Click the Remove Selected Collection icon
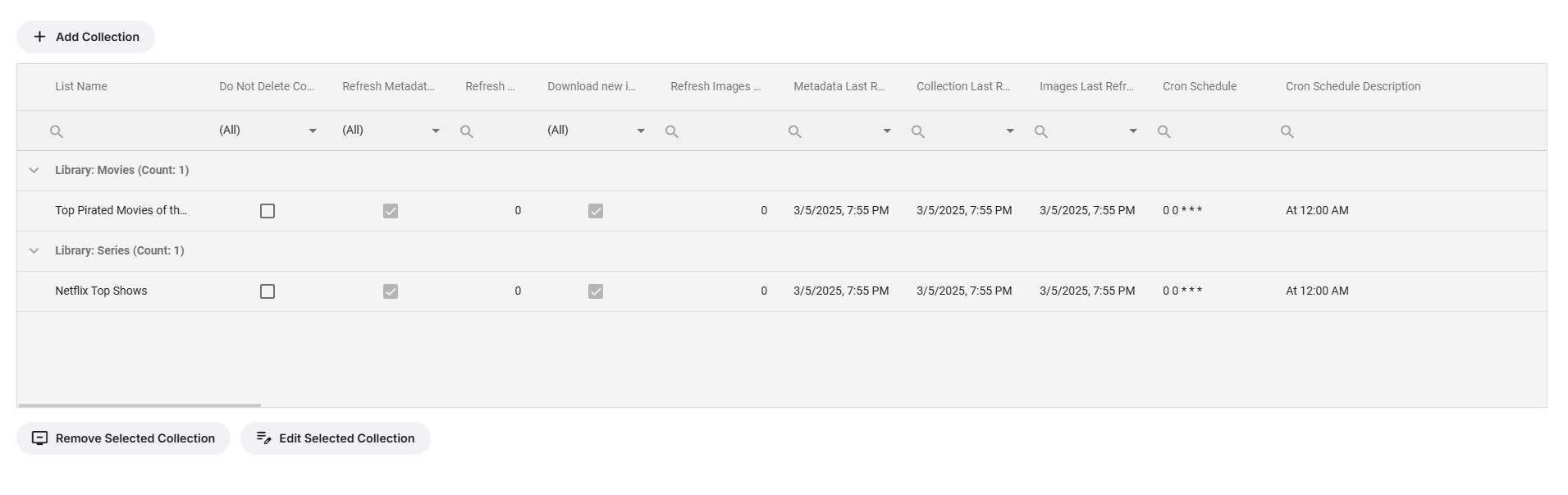 pos(39,438)
